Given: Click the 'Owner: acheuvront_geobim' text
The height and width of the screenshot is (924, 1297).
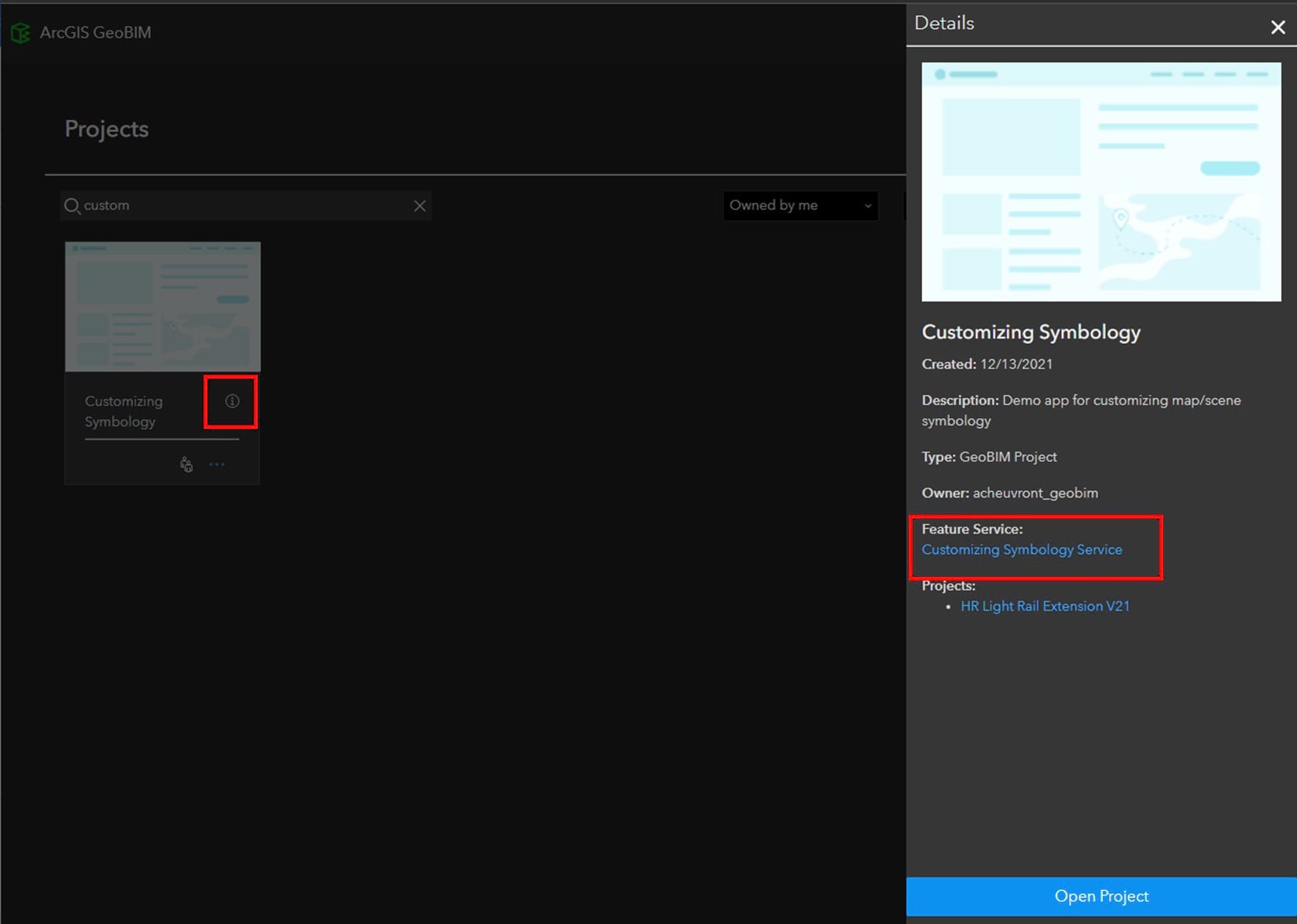Looking at the screenshot, I should click(x=1010, y=493).
